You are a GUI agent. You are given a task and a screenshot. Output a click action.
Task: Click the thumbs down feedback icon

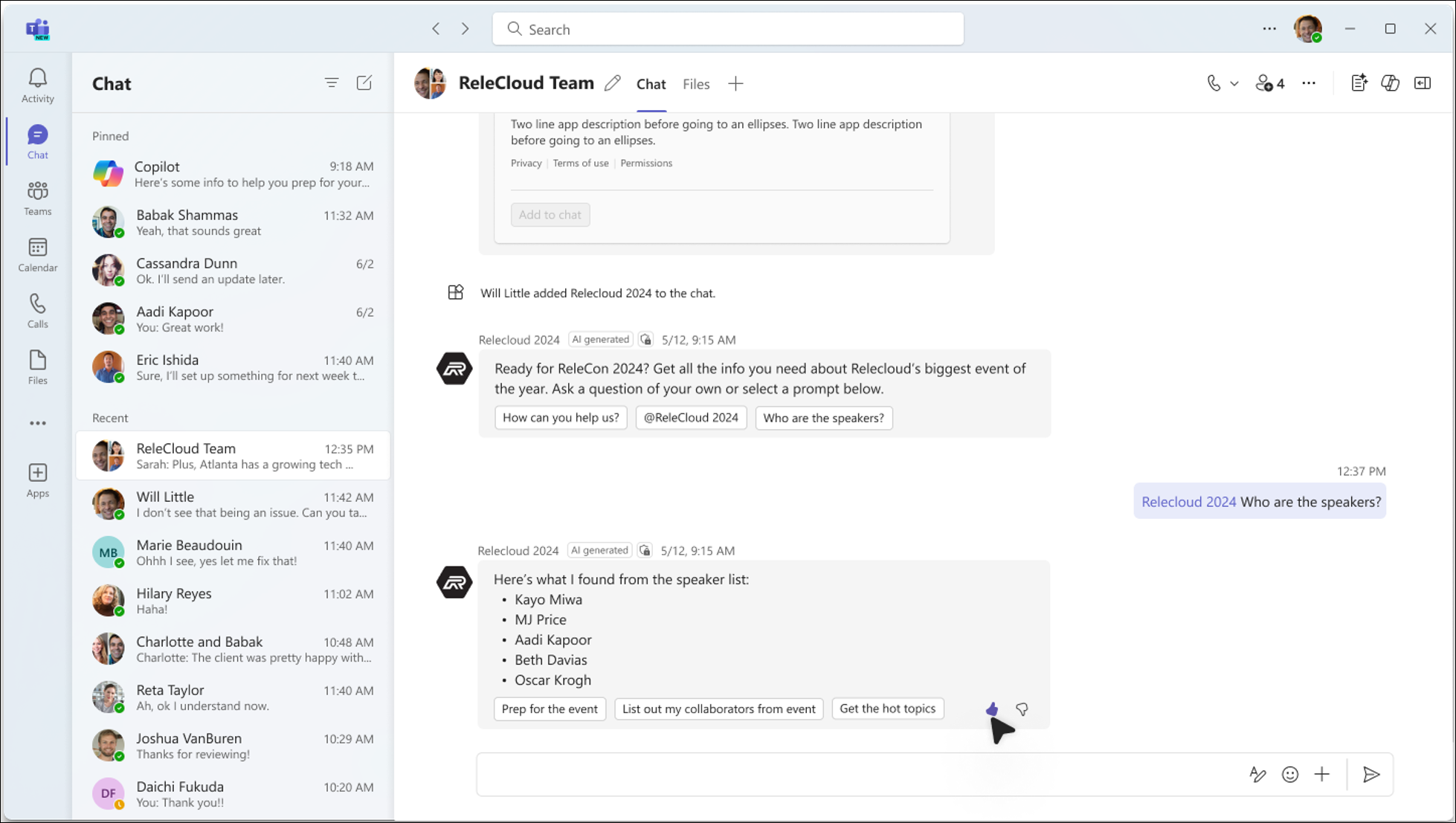point(1022,708)
